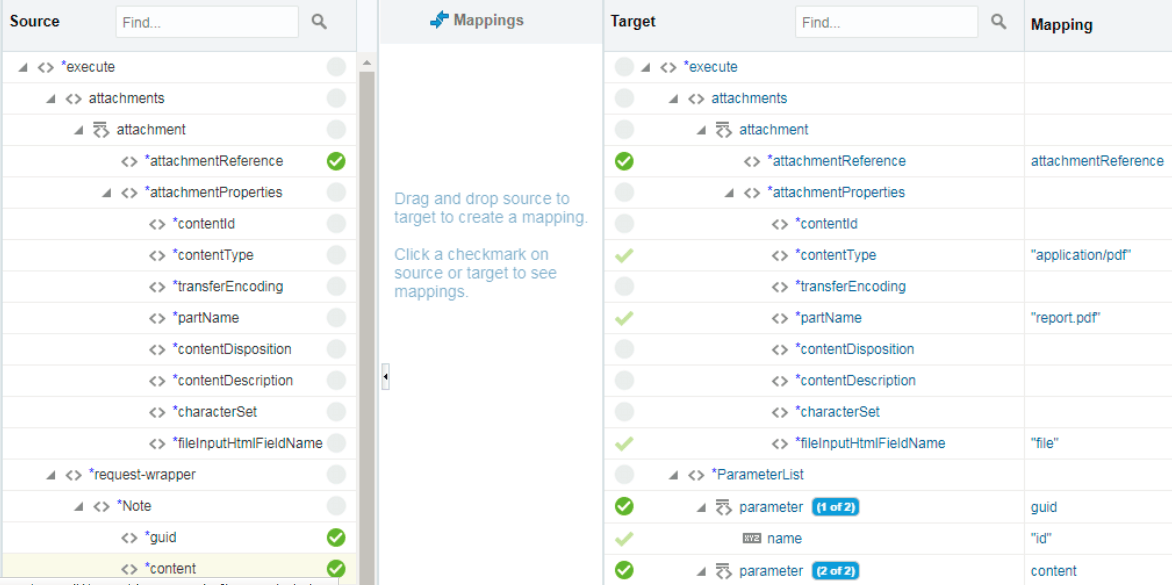Toggle the gray circle beside source contentId
The height and width of the screenshot is (585, 1172).
point(336,223)
